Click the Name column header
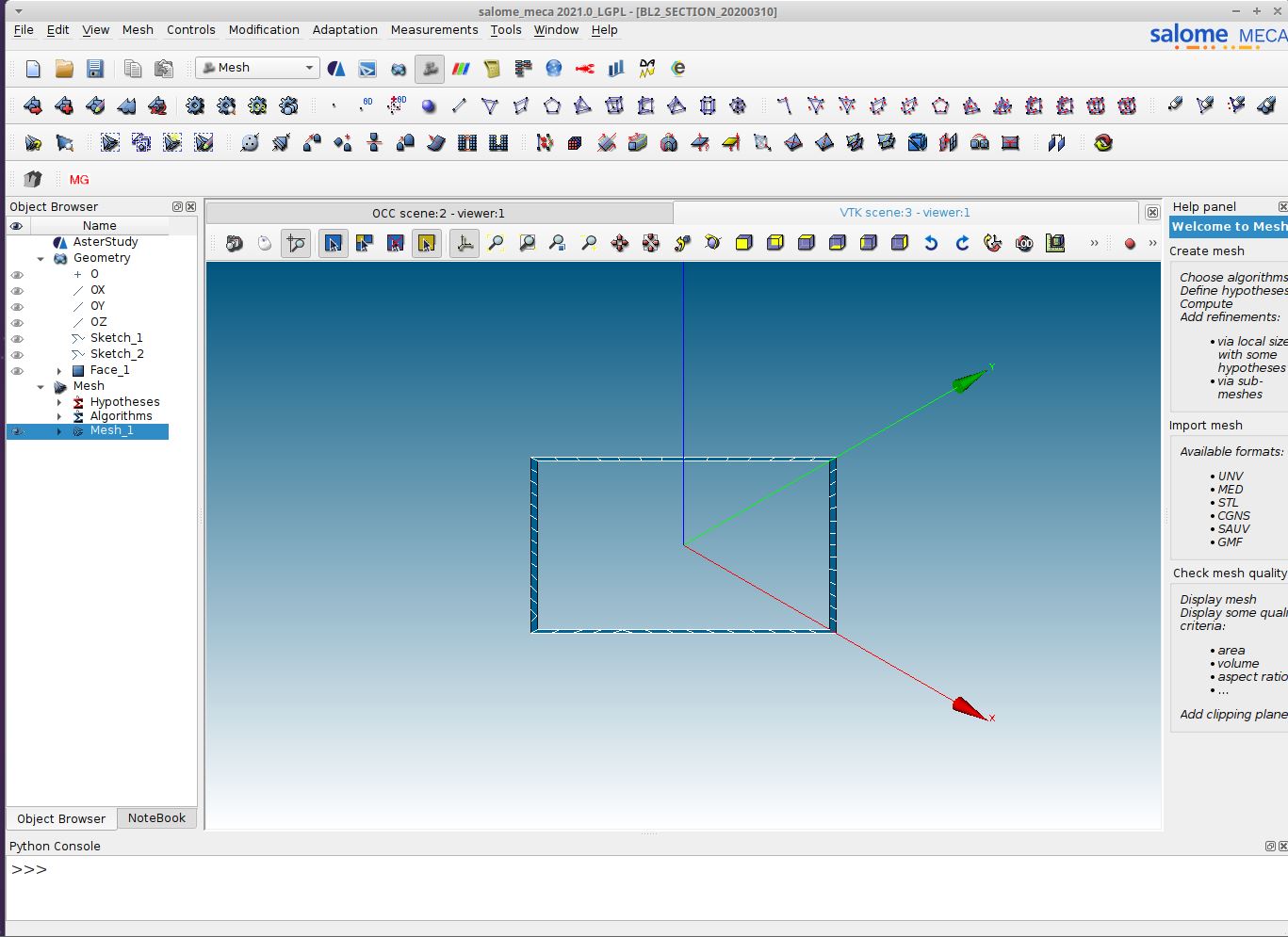Screen dimensions: 1288x937 pyautogui.click(x=99, y=226)
